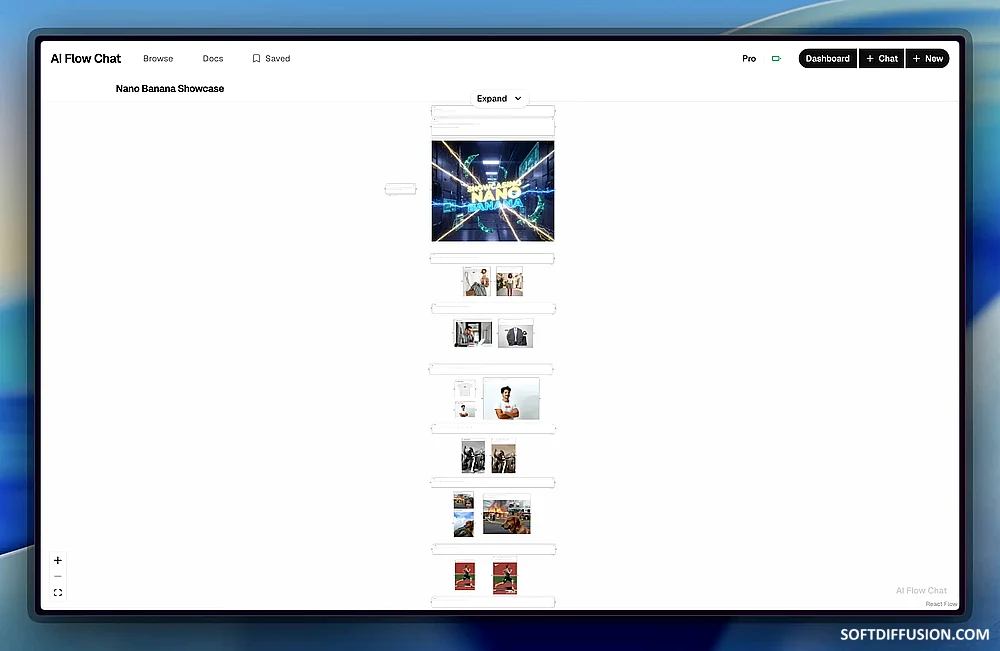
Task: Click the Pro plan label
Action: (x=749, y=59)
